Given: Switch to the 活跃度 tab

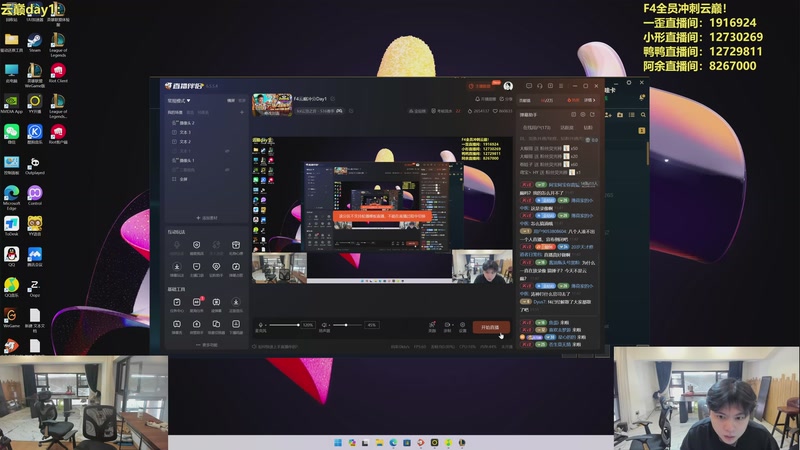Looking at the screenshot, I should pyautogui.click(x=567, y=128).
